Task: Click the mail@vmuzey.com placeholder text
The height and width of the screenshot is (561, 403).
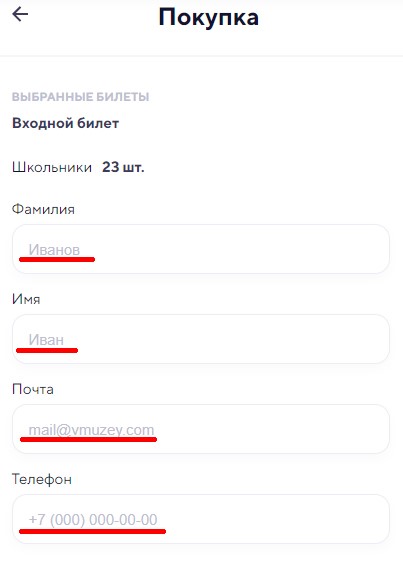Action: [91, 430]
